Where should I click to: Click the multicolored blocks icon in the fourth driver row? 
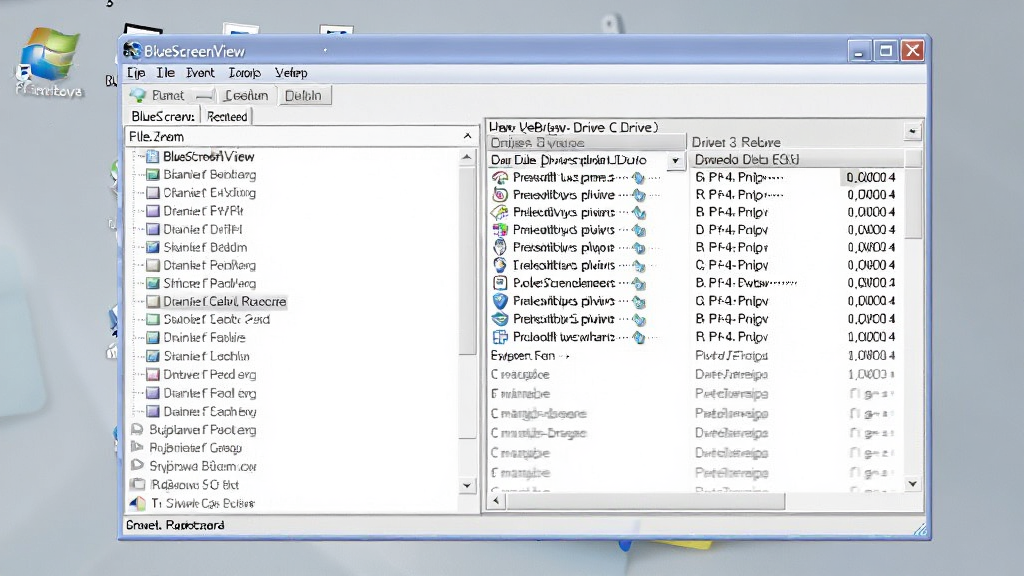500,230
